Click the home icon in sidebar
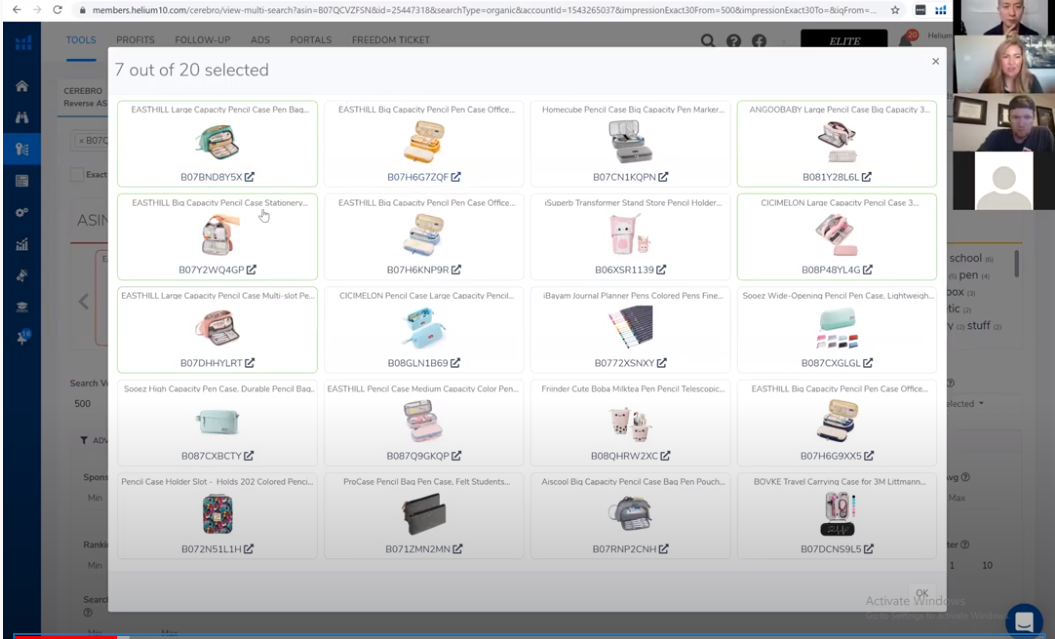 22,86
